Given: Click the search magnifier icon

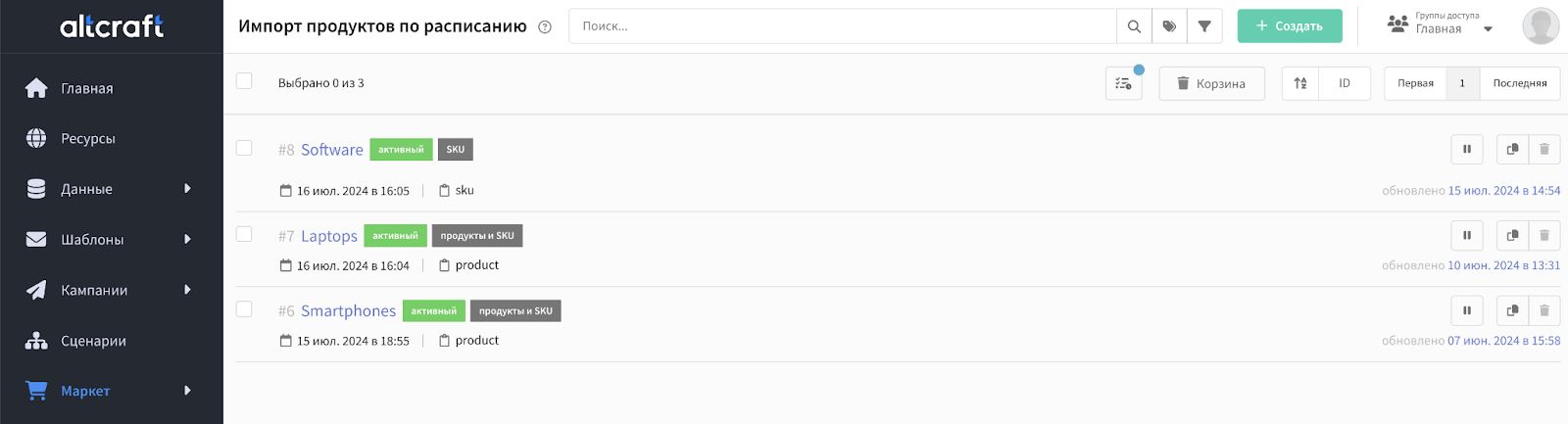Looking at the screenshot, I should click(x=1134, y=26).
